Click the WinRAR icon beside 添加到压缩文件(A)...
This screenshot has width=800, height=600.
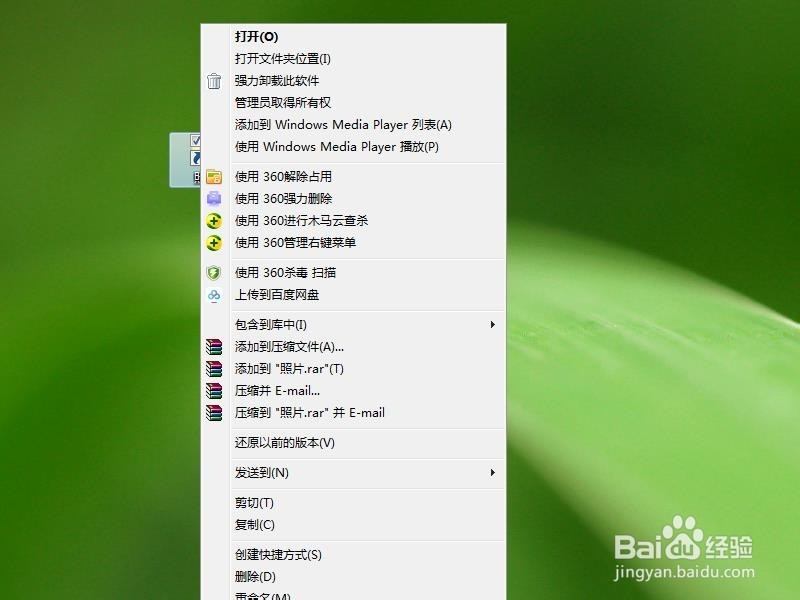pyautogui.click(x=214, y=347)
